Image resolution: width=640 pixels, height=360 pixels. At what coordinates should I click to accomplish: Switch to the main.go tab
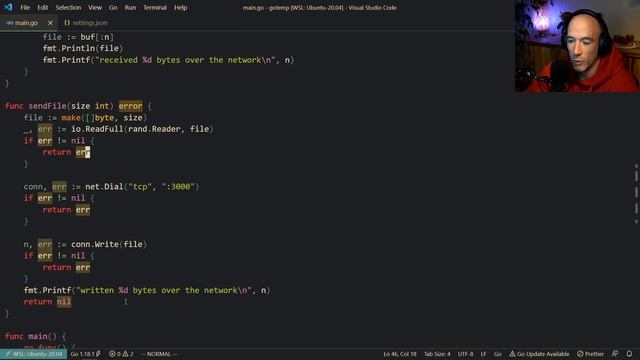point(26,23)
